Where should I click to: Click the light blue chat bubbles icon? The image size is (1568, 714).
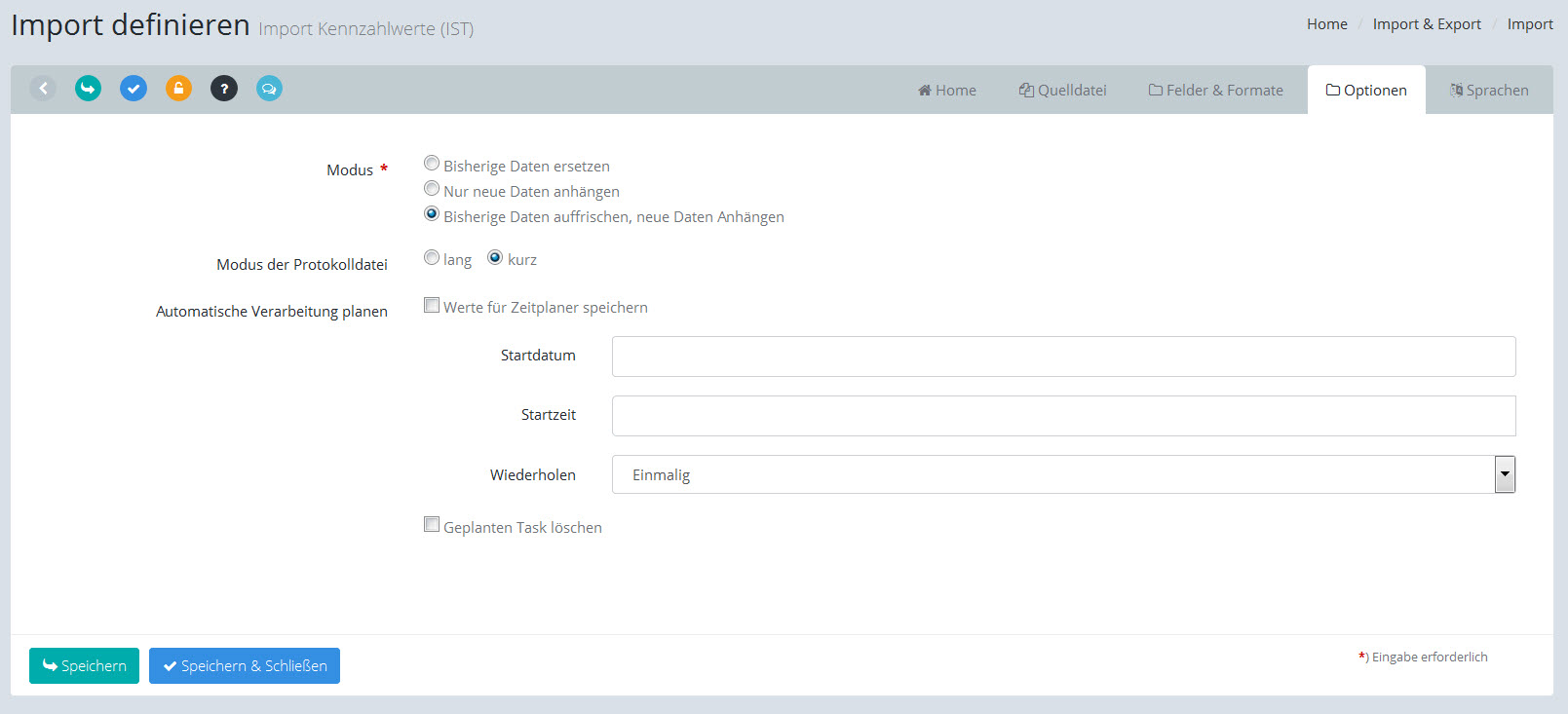[x=269, y=89]
